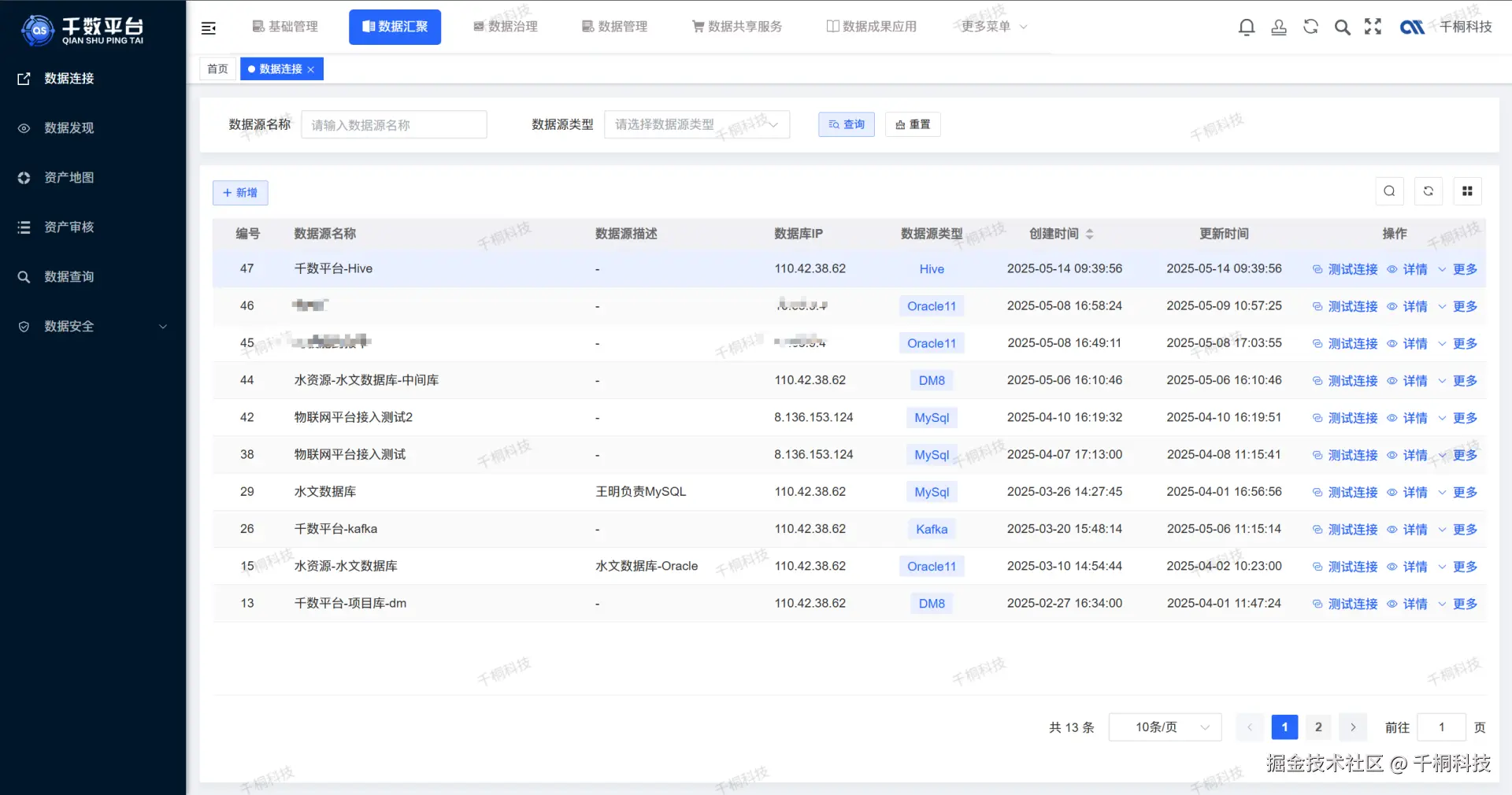This screenshot has height=795, width=1512.
Task: Select the 数据汇聚 top menu
Action: click(395, 27)
